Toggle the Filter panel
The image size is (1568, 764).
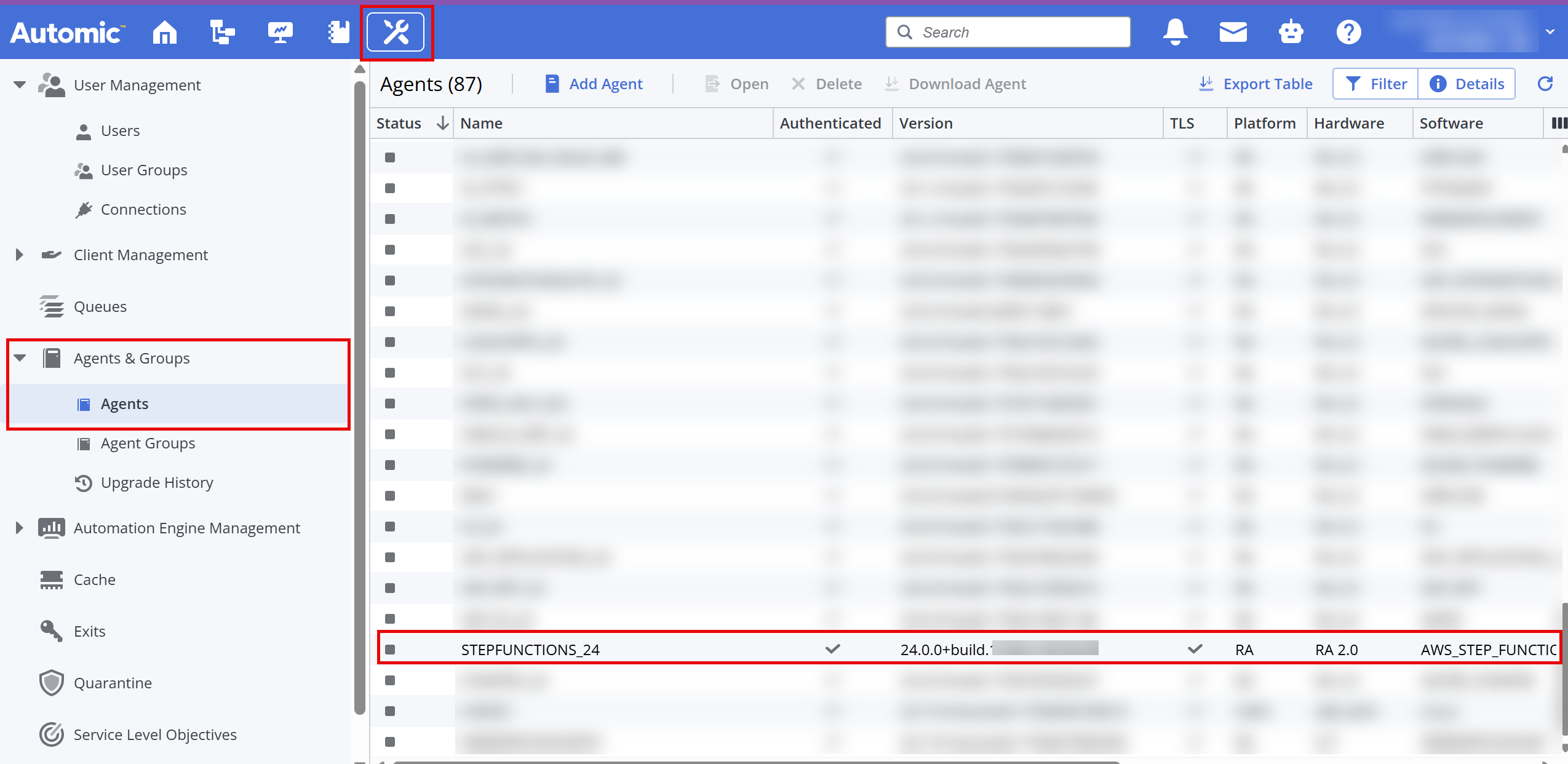point(1376,84)
